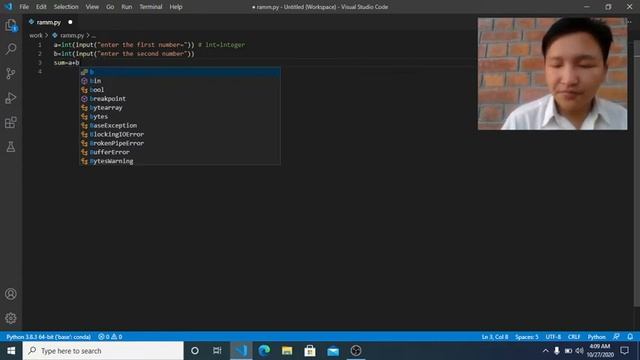Viewport: 640px width, 360px height.
Task: Change file encoding UTF-8
Action: point(553,337)
